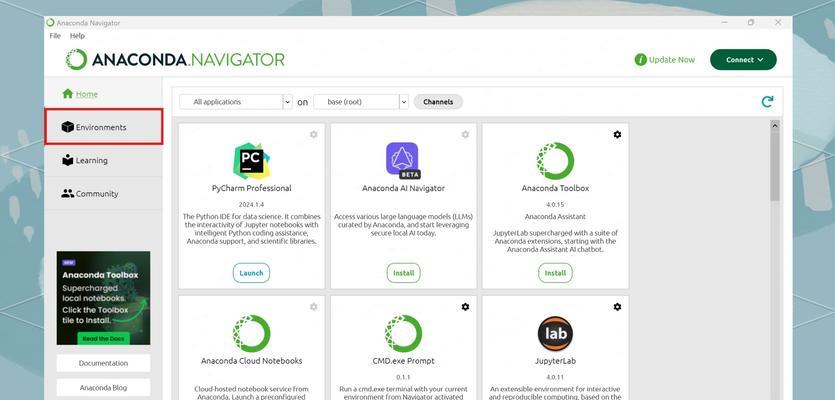Open Anaconda Toolbox settings gear
Image resolution: width=835 pixels, height=400 pixels.
pyautogui.click(x=617, y=135)
